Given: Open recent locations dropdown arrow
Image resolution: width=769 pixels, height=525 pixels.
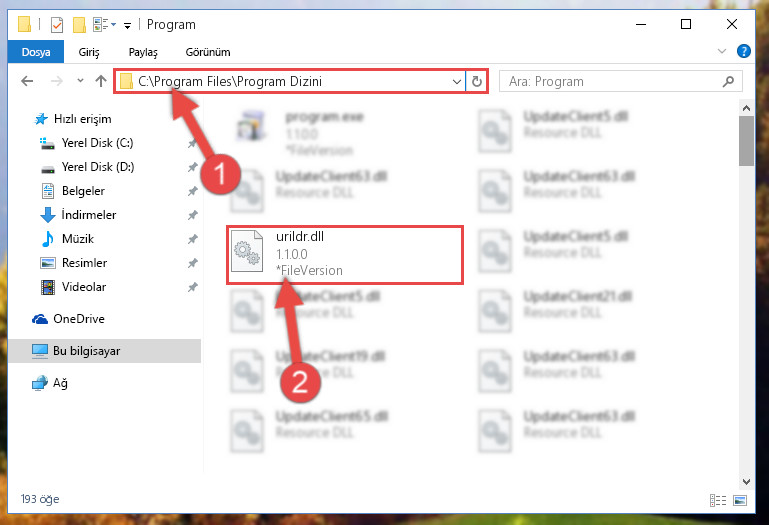Looking at the screenshot, I should (80, 81).
